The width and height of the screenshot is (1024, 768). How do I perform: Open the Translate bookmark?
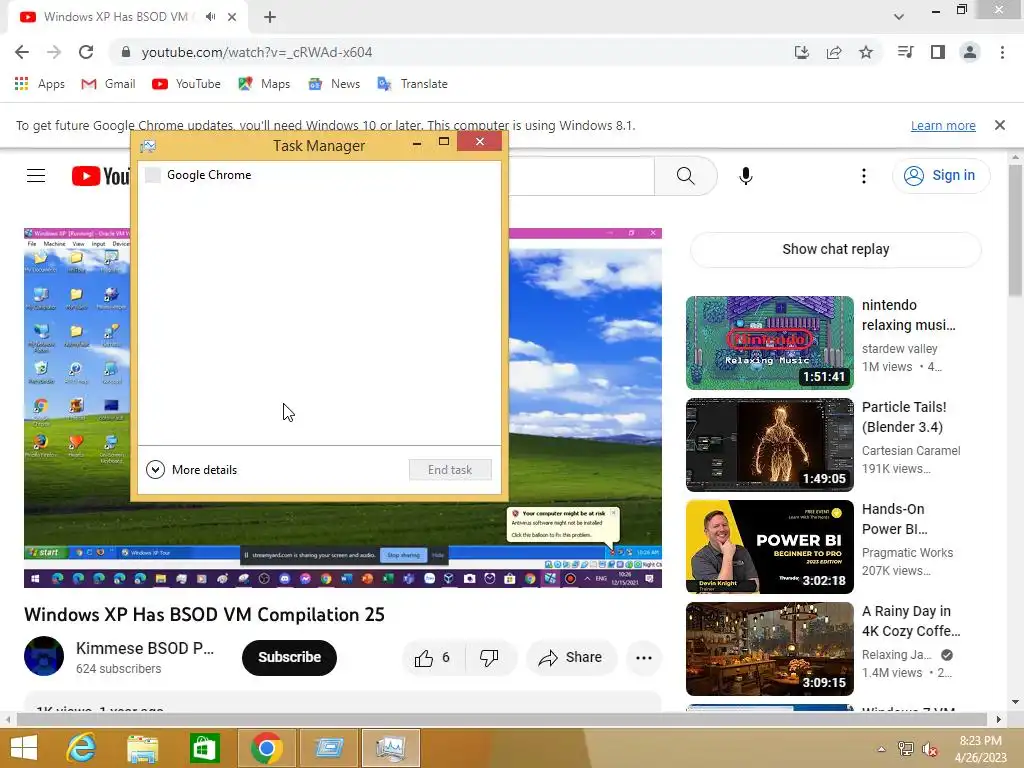pos(412,84)
